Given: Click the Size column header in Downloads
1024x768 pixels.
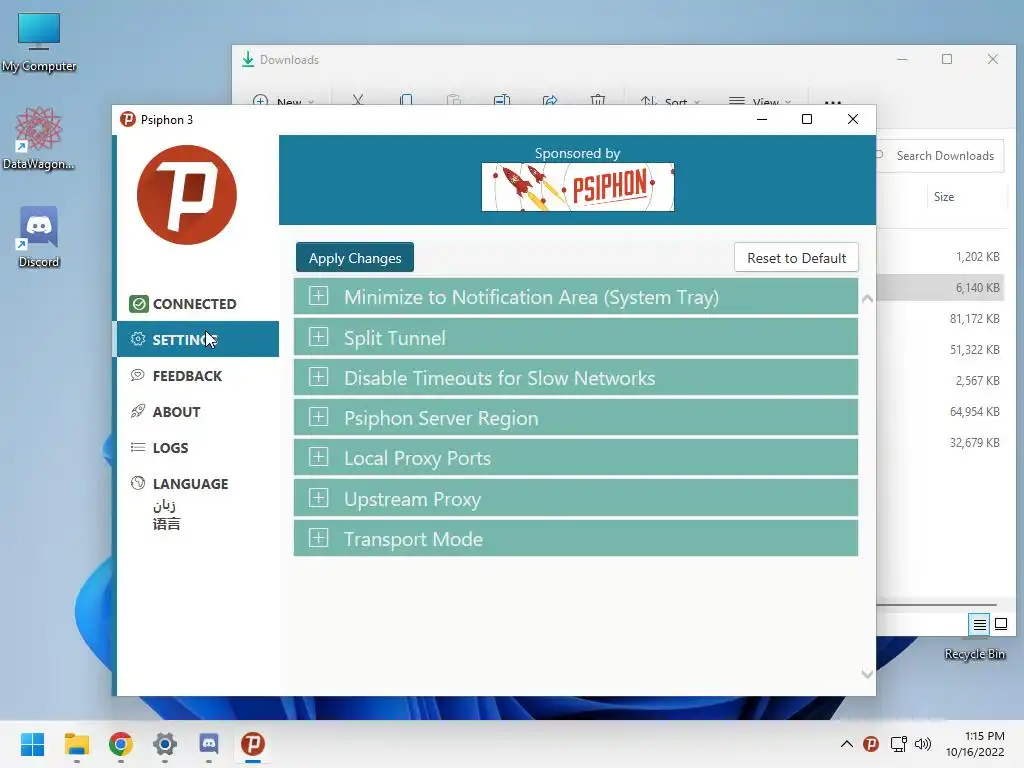Looking at the screenshot, I should pyautogui.click(x=944, y=197).
